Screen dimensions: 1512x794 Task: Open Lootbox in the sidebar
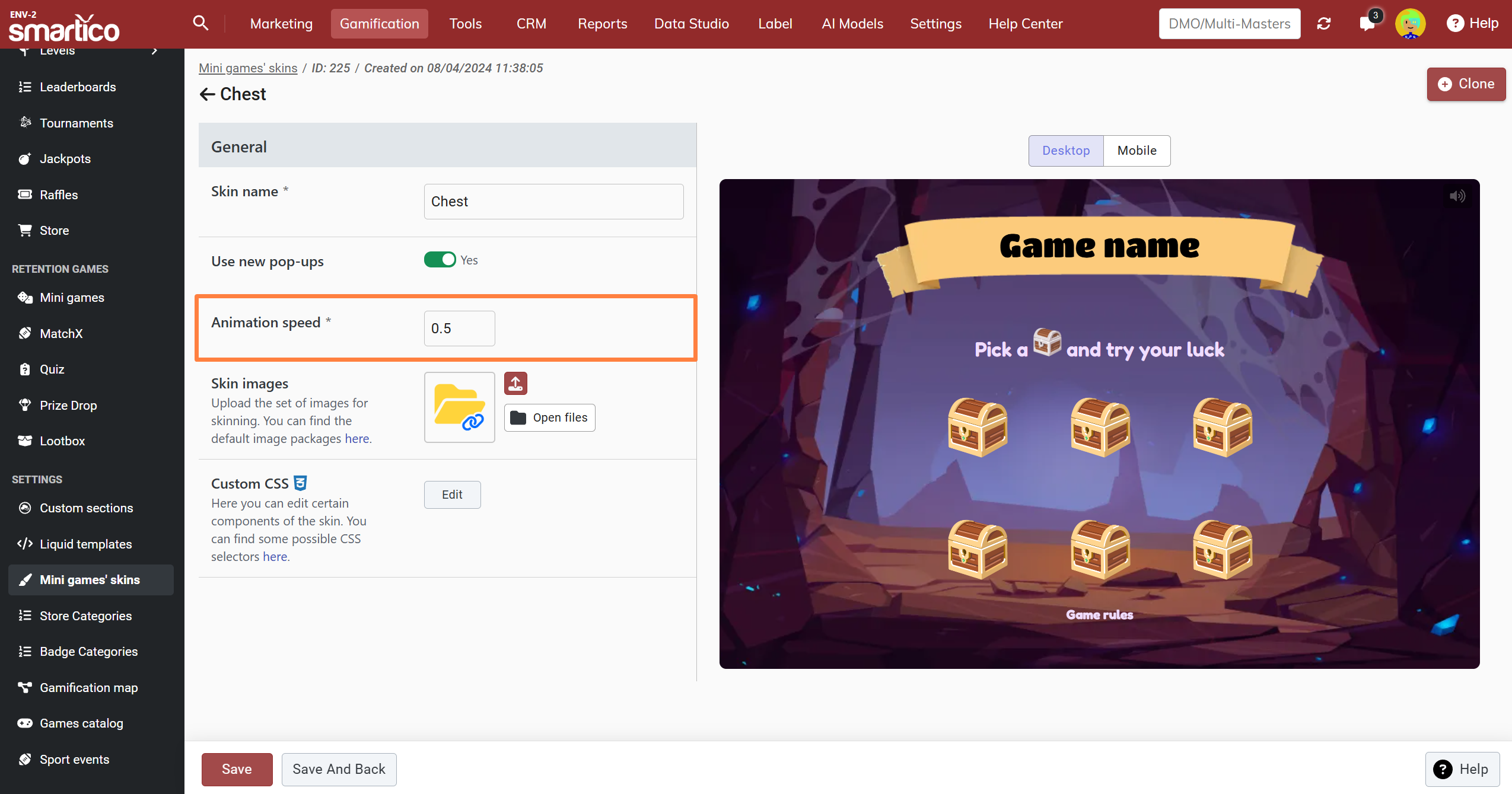point(62,441)
